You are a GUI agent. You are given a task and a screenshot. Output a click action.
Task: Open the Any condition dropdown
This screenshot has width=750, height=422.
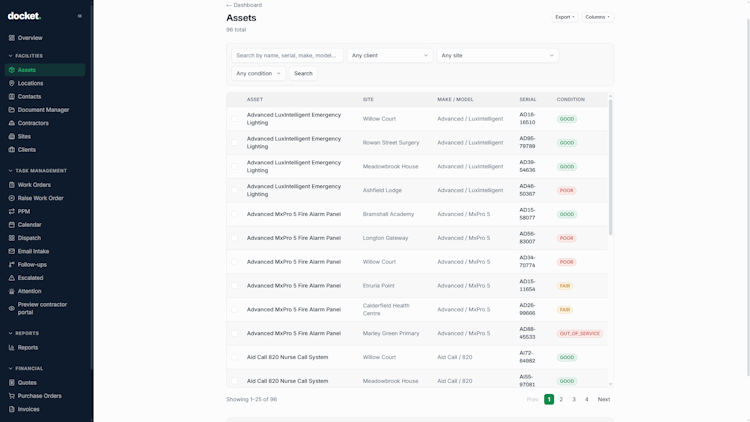click(x=258, y=73)
